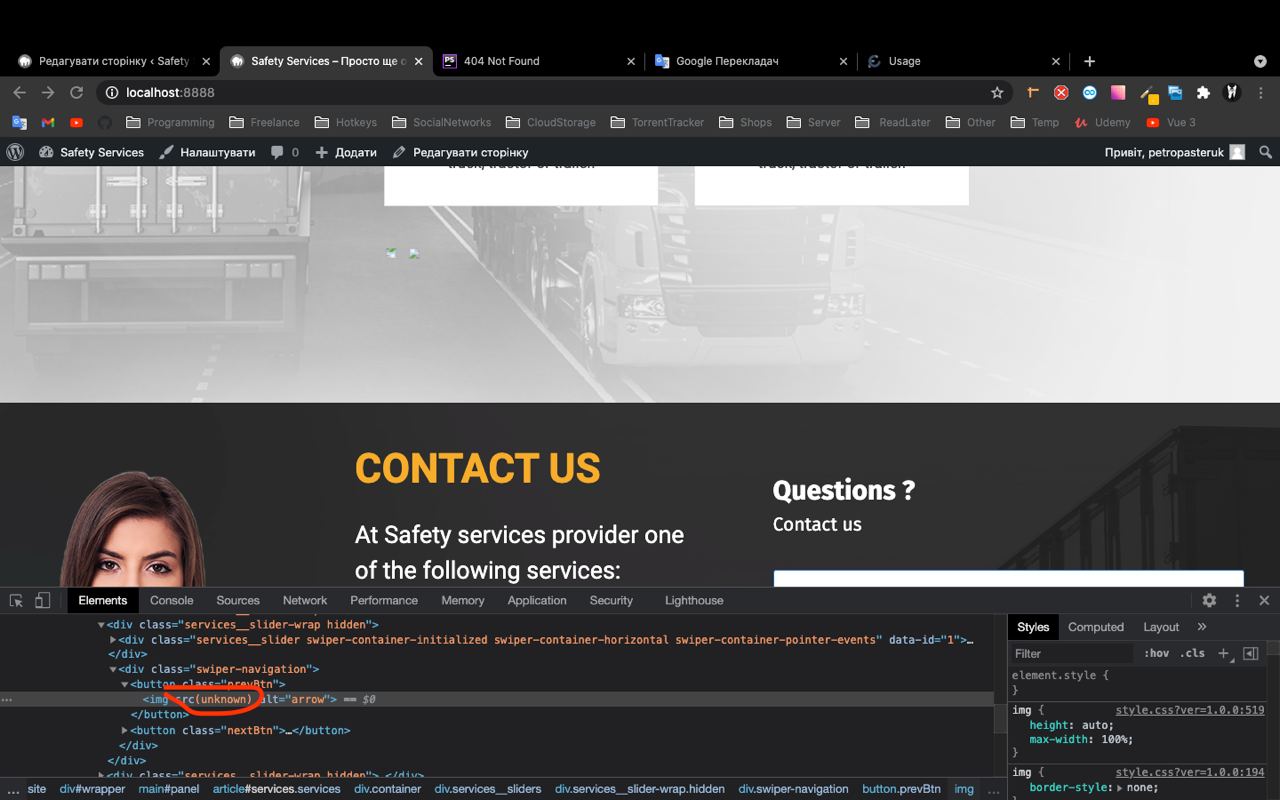Toggle the :hov element state panel

click(1156, 653)
